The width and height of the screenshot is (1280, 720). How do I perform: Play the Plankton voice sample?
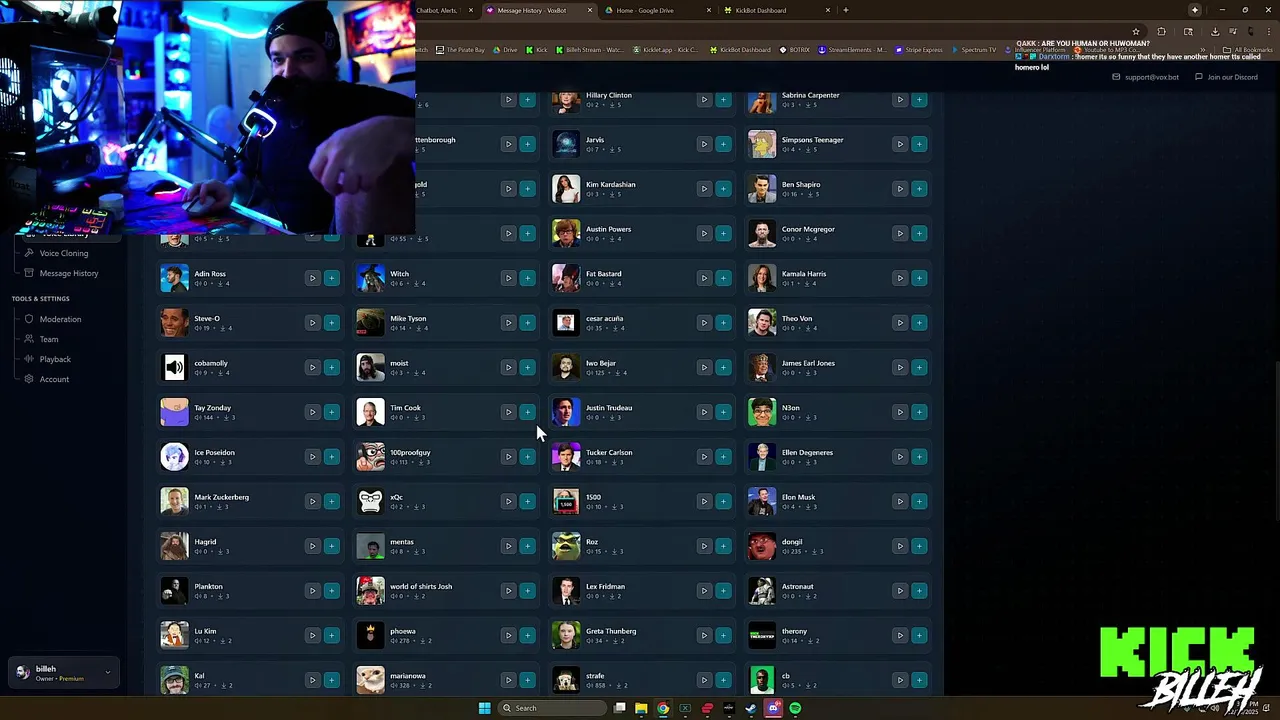coord(312,591)
